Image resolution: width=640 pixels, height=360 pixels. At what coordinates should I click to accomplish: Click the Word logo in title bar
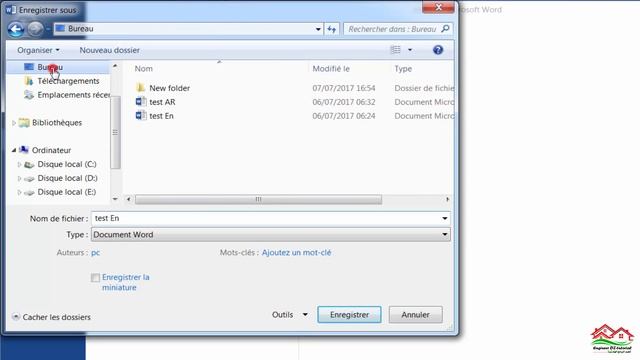click(11, 9)
